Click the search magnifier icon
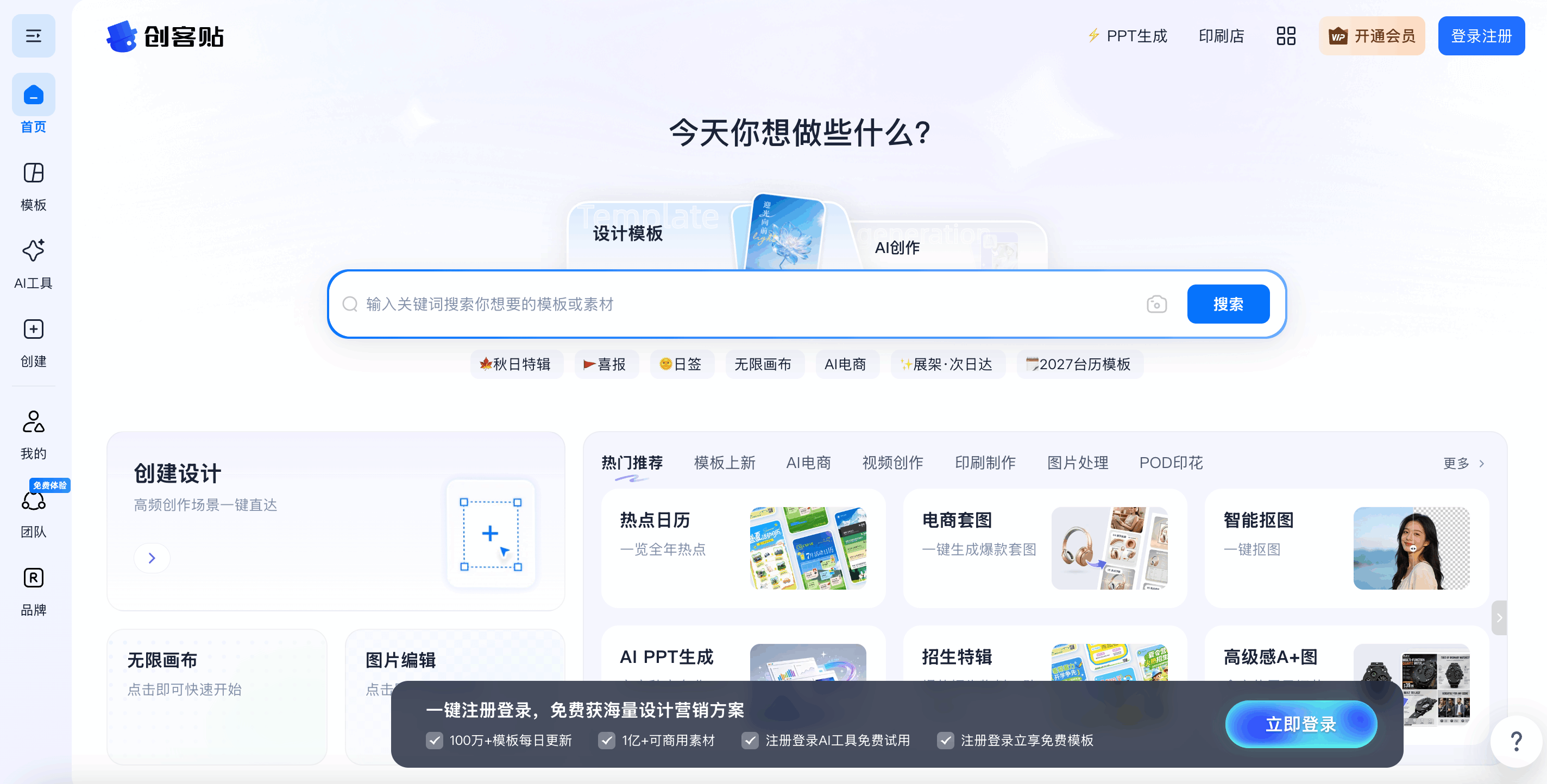1547x784 pixels. 350,305
